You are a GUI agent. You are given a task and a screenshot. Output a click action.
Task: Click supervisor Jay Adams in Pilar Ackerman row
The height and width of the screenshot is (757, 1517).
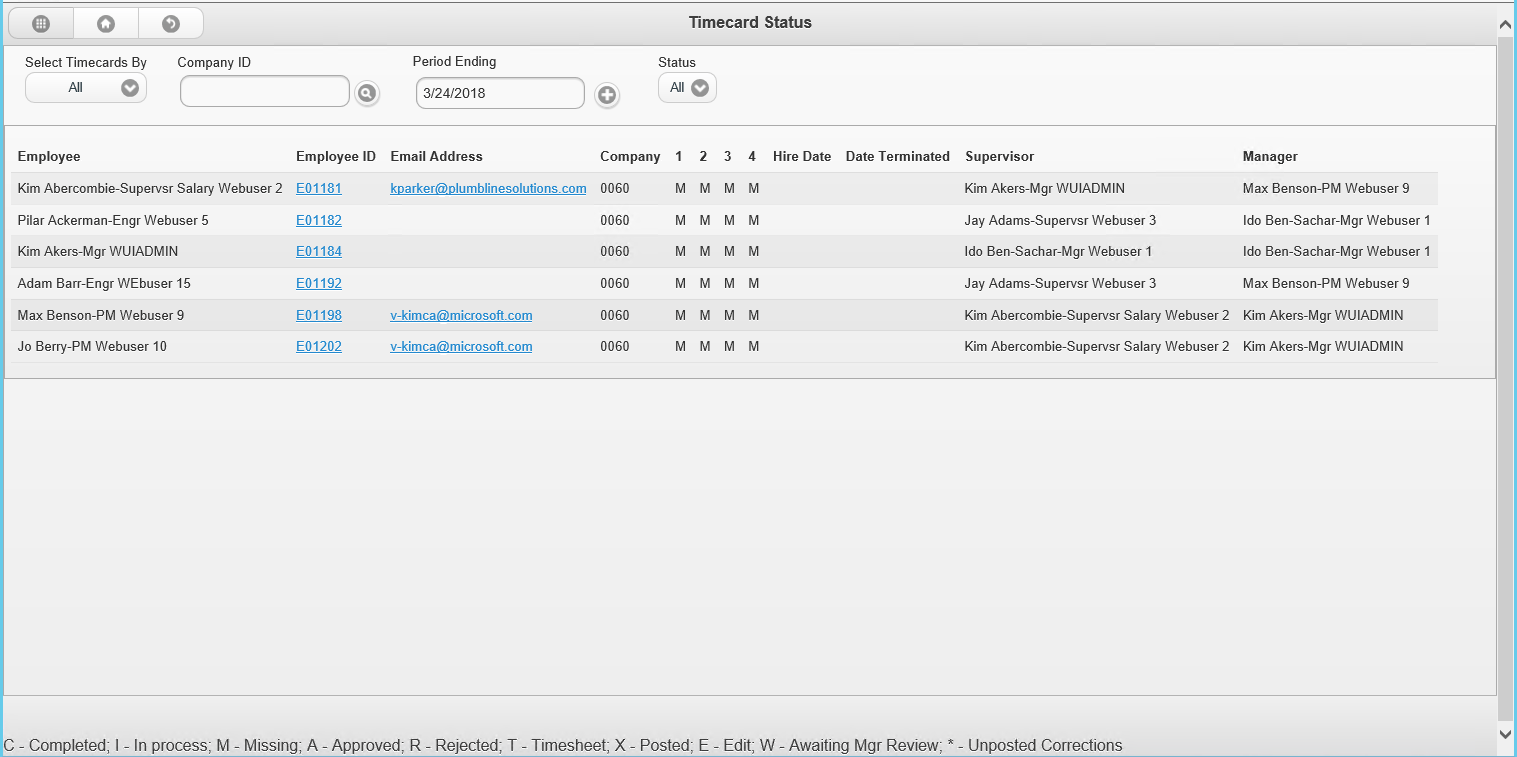(1061, 220)
